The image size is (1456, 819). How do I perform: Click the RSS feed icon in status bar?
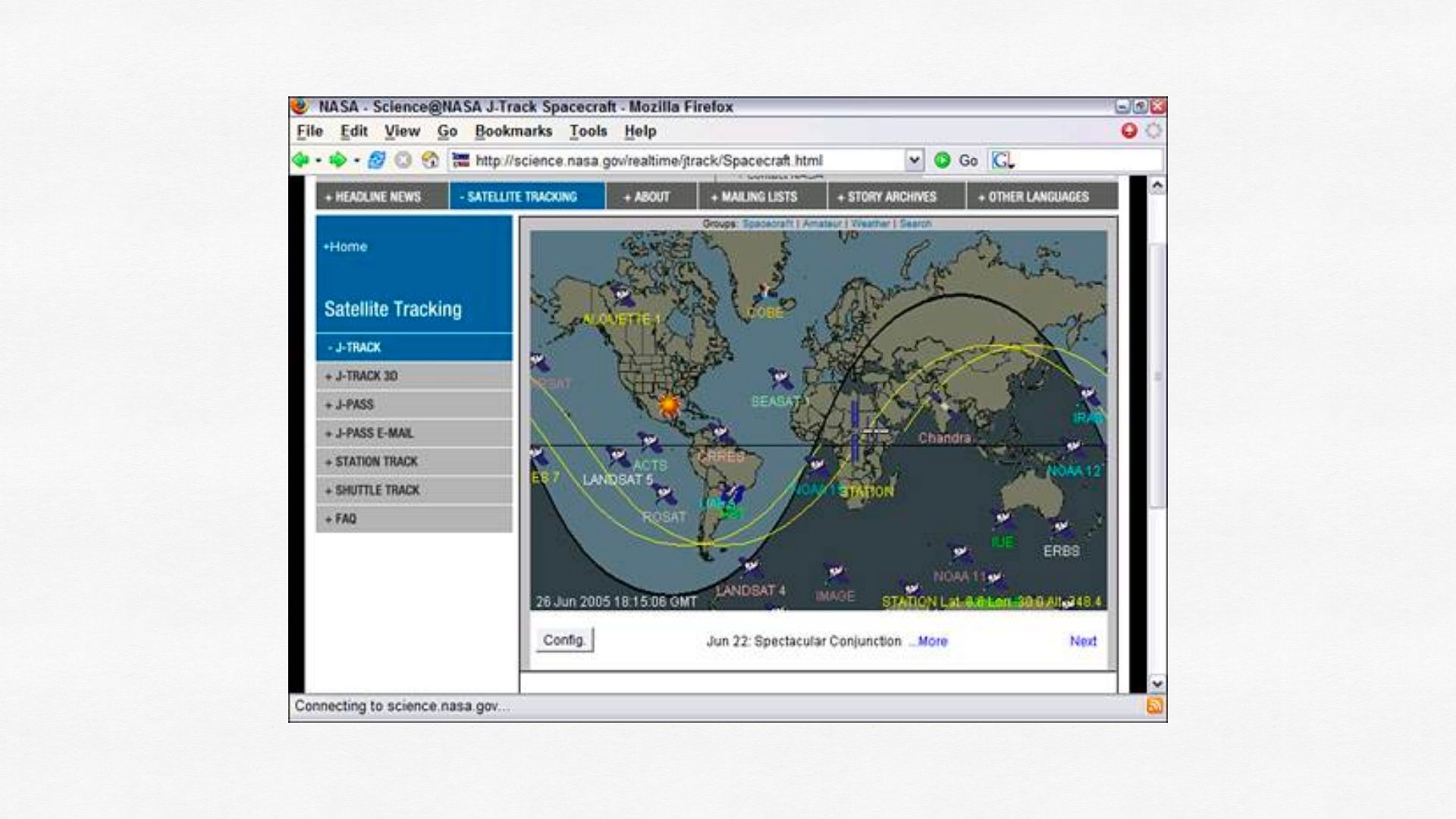(1154, 706)
